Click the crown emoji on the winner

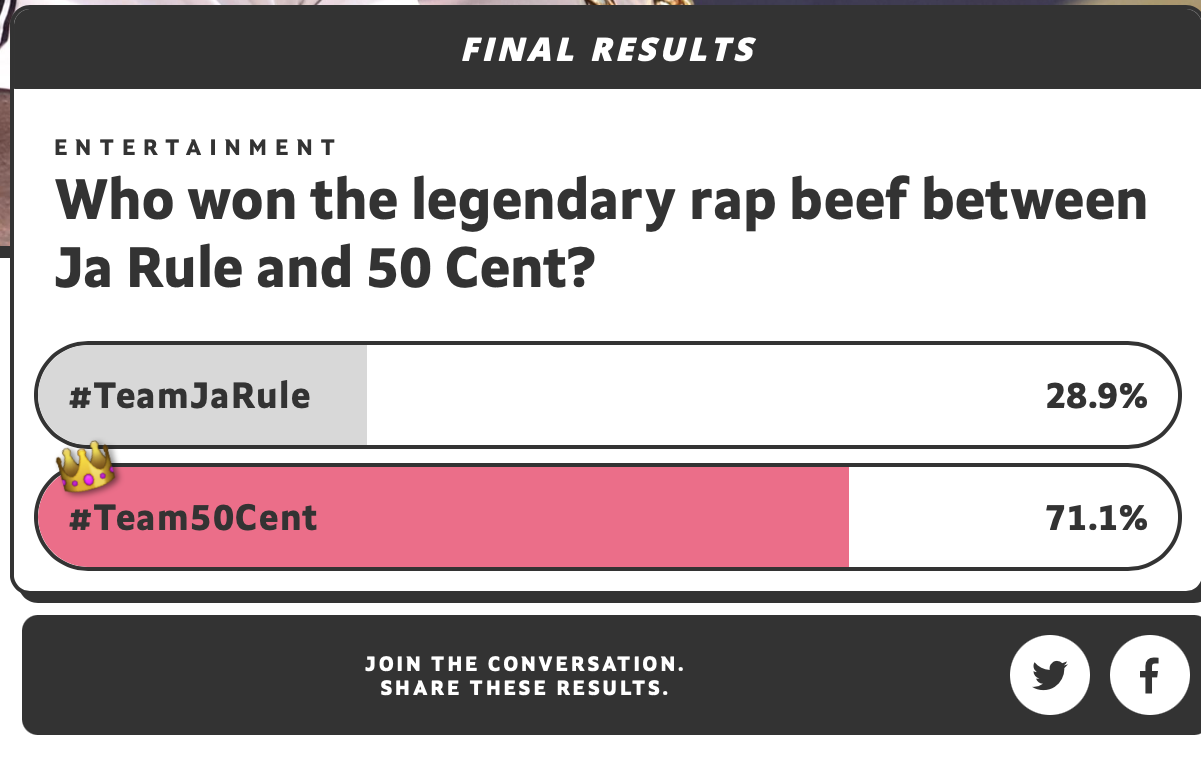tap(84, 466)
